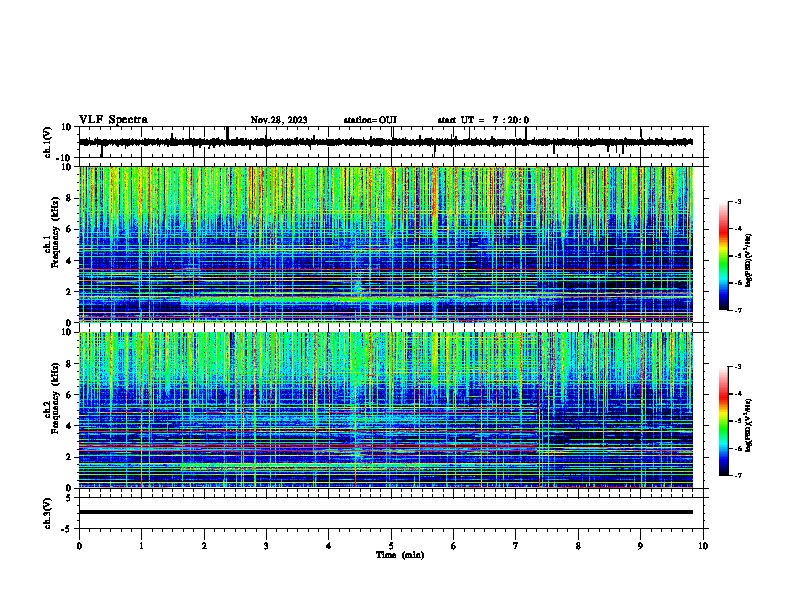Click the ch.2 color bar log(PSD) label
This screenshot has height=612, width=792.
tap(749, 425)
